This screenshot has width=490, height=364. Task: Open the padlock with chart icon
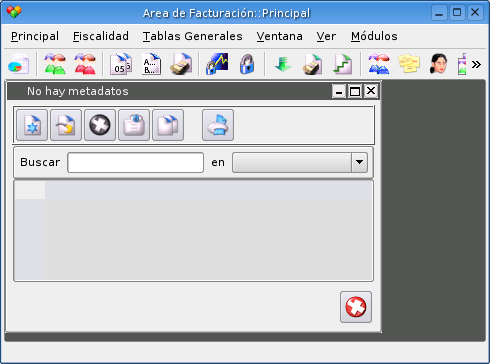click(217, 64)
